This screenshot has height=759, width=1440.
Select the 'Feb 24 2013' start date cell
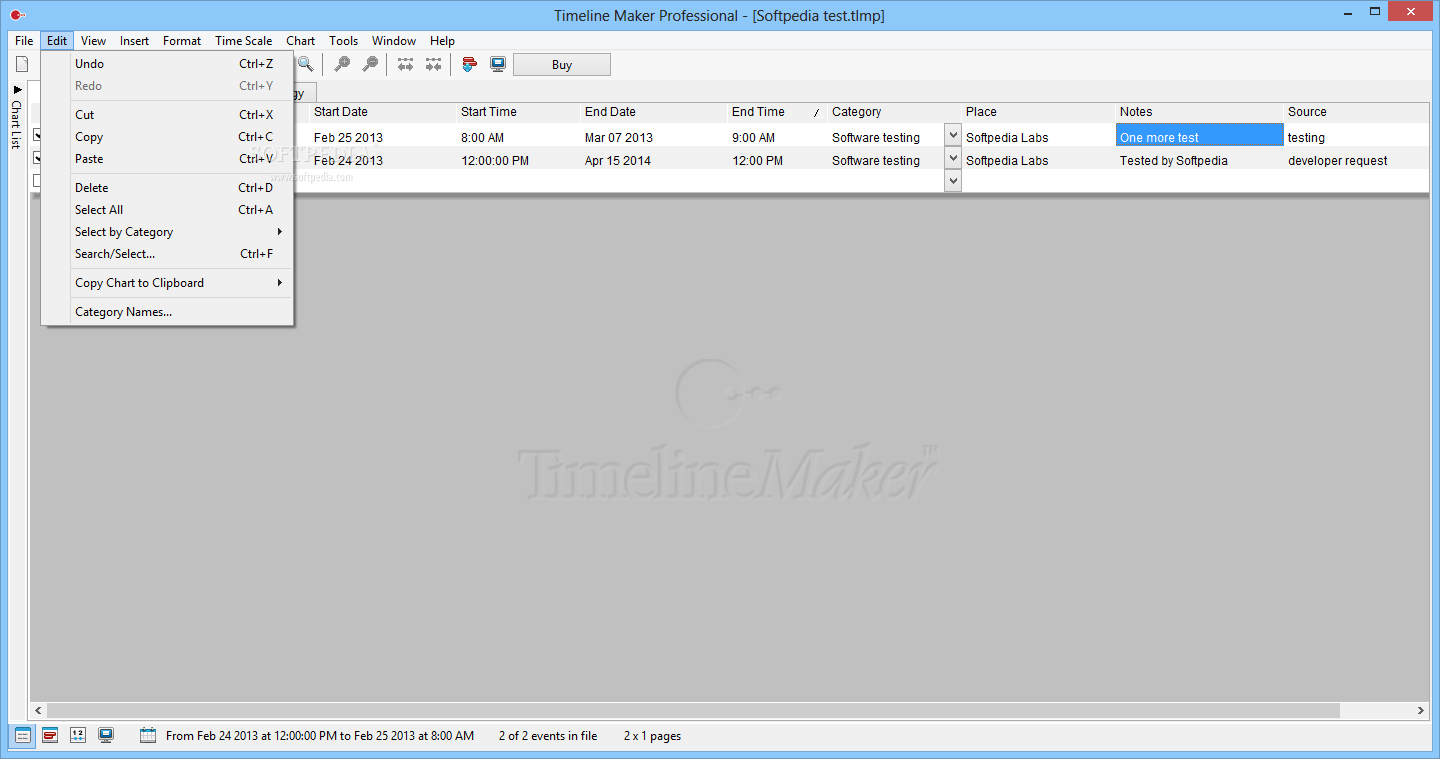(x=382, y=160)
